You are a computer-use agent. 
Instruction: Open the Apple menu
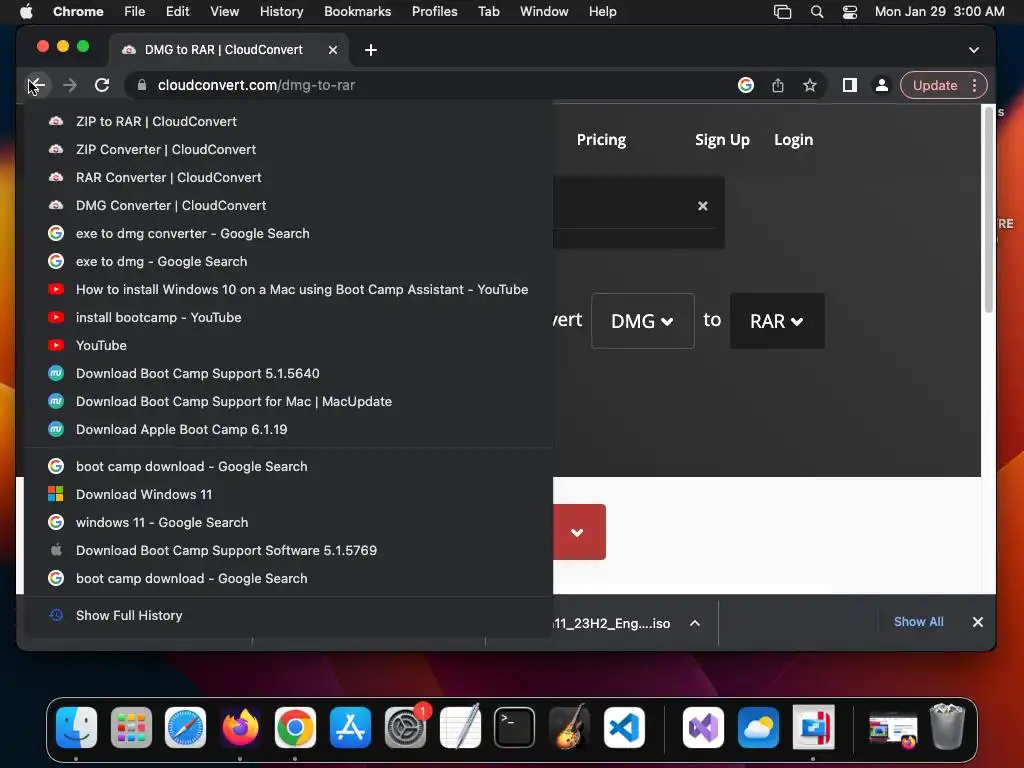click(x=26, y=12)
